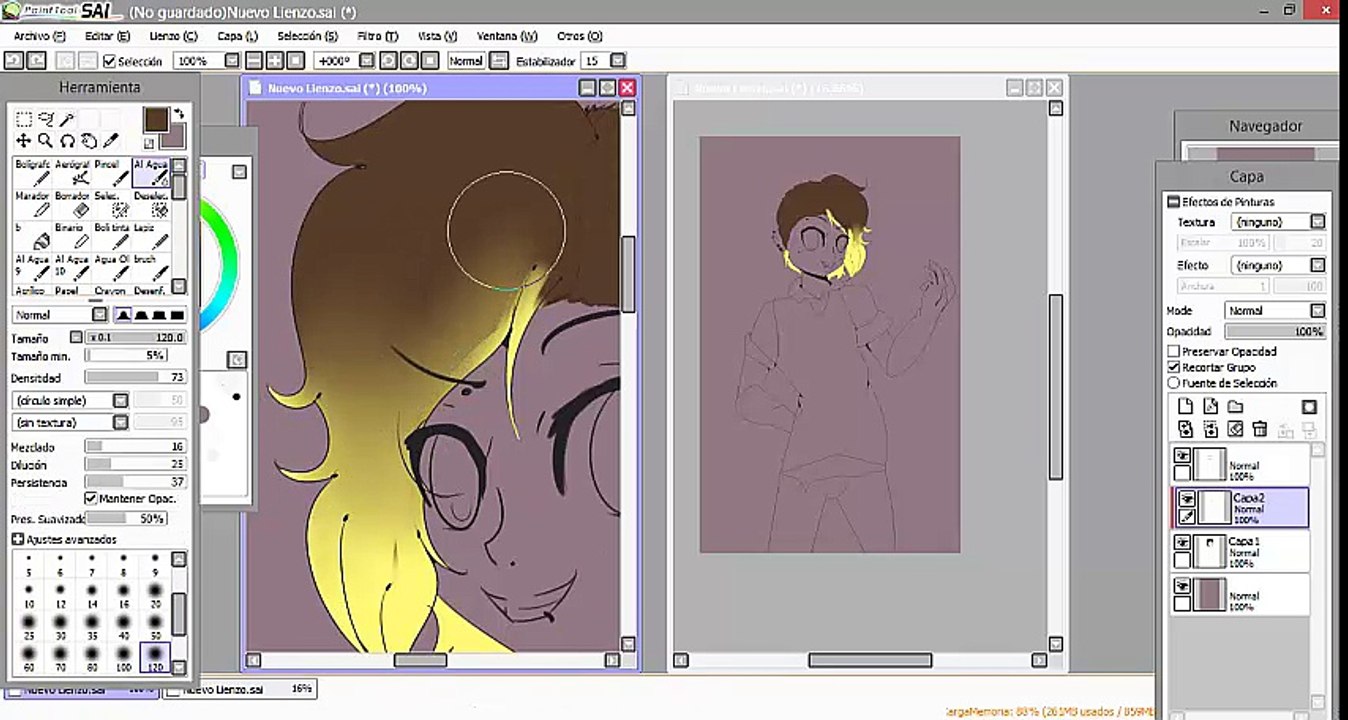1348x720 pixels.
Task: Adjust the Mezclado slider
Action: (135, 447)
